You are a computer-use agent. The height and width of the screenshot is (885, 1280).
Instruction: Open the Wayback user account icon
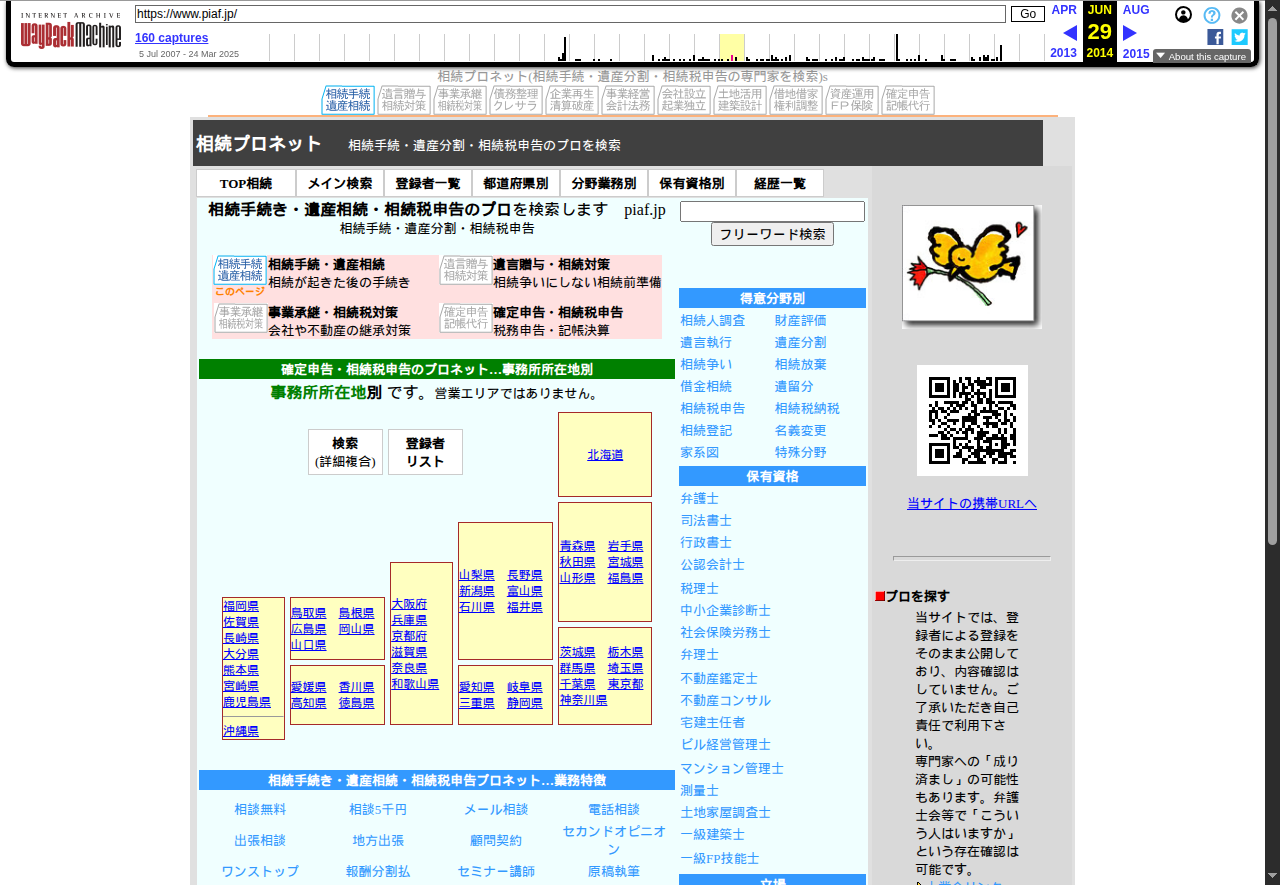coord(1183,15)
